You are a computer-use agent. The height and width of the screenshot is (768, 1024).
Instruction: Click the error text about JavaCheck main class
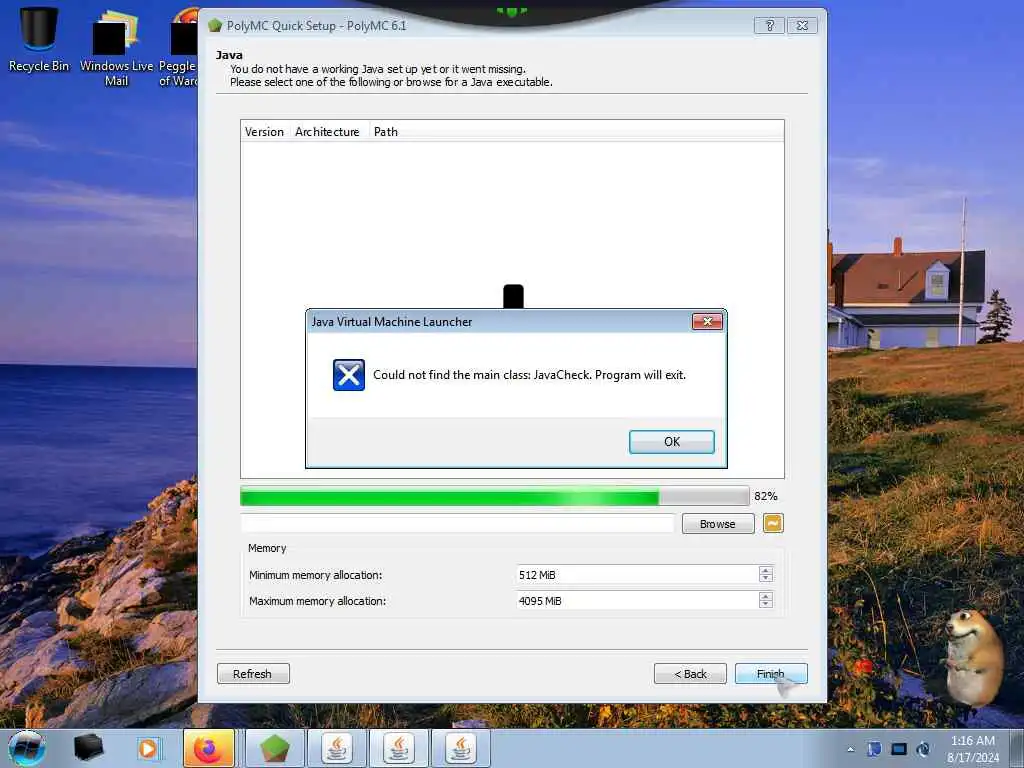[530, 375]
